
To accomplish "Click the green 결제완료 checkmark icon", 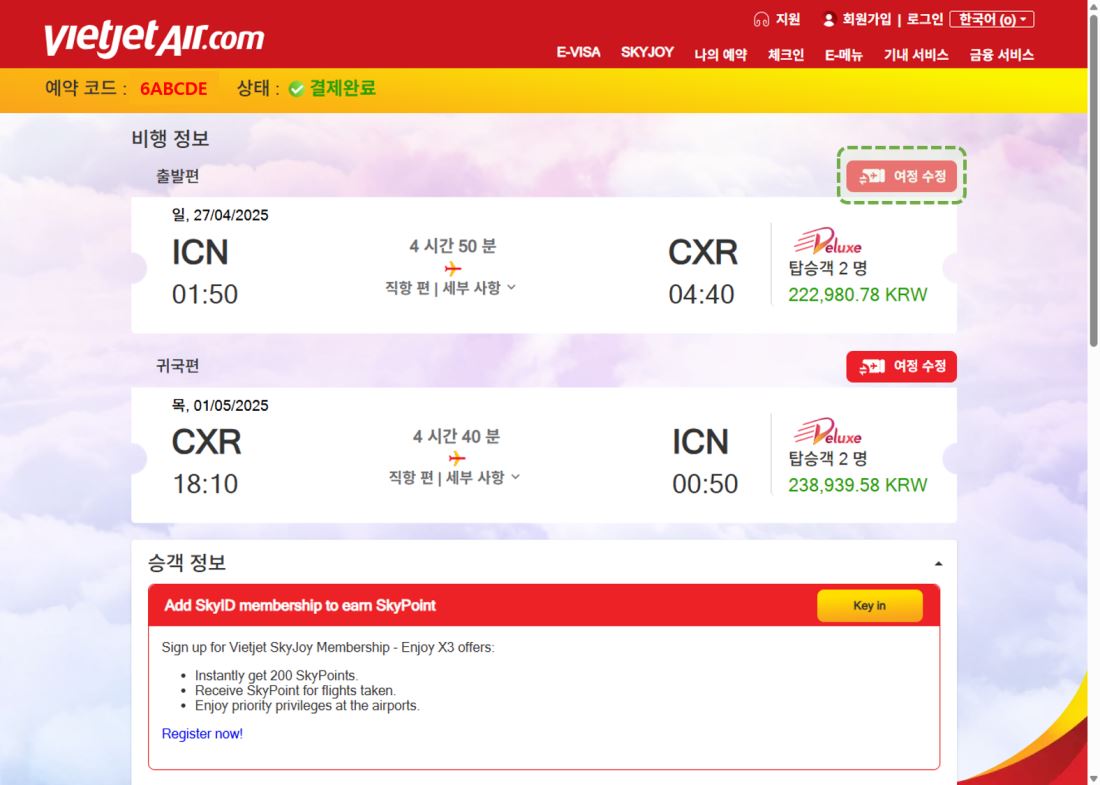I will click(x=296, y=88).
